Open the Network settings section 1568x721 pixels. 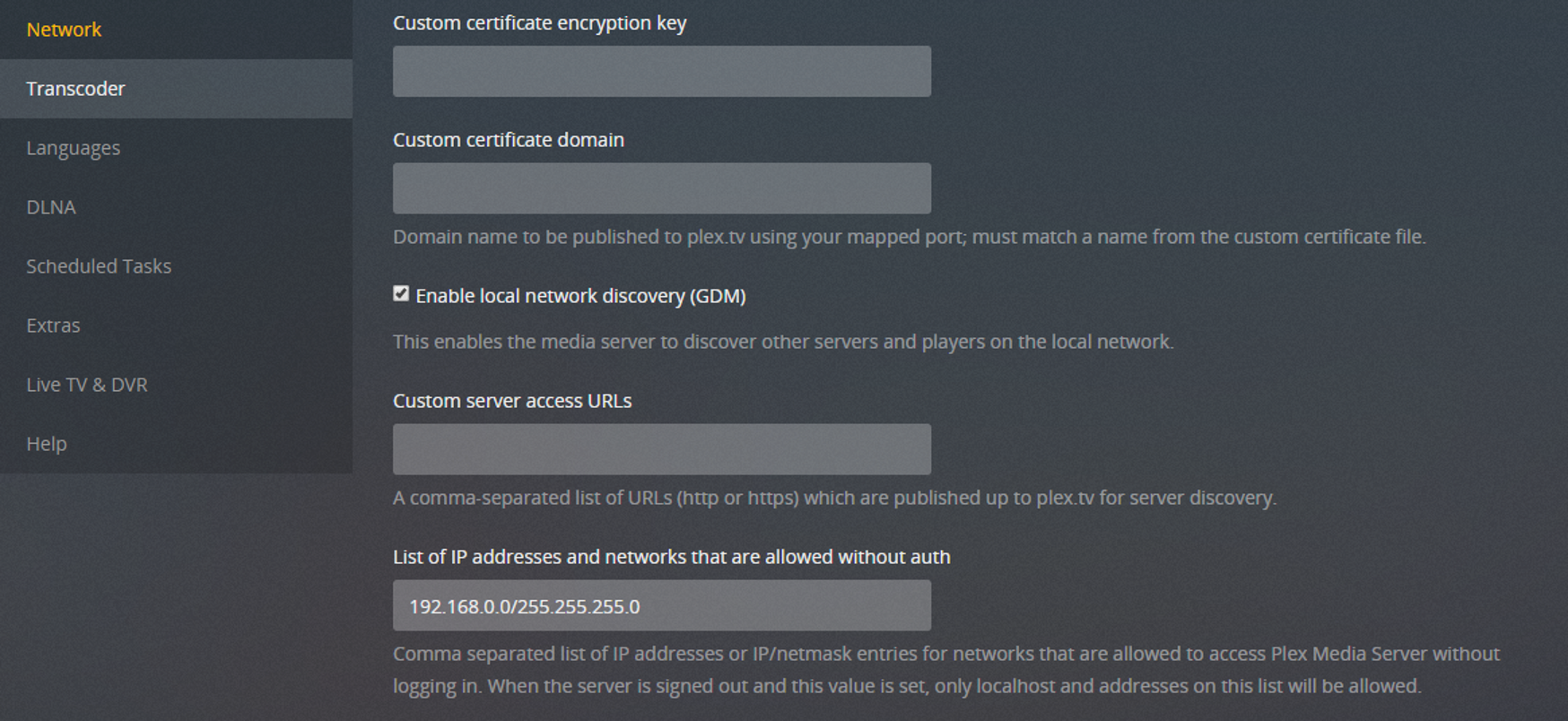tap(64, 30)
